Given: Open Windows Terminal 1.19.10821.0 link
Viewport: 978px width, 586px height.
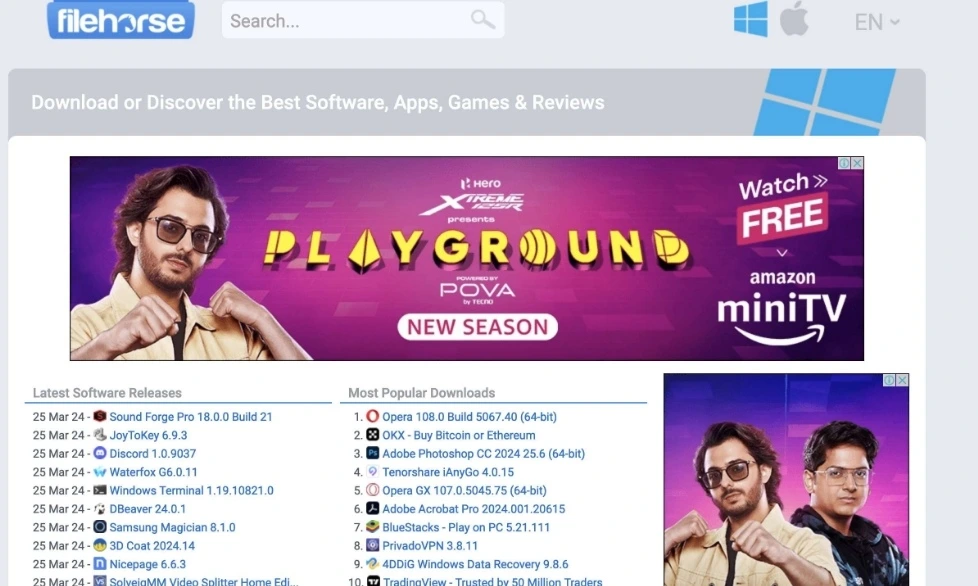Looking at the screenshot, I should [x=191, y=491].
